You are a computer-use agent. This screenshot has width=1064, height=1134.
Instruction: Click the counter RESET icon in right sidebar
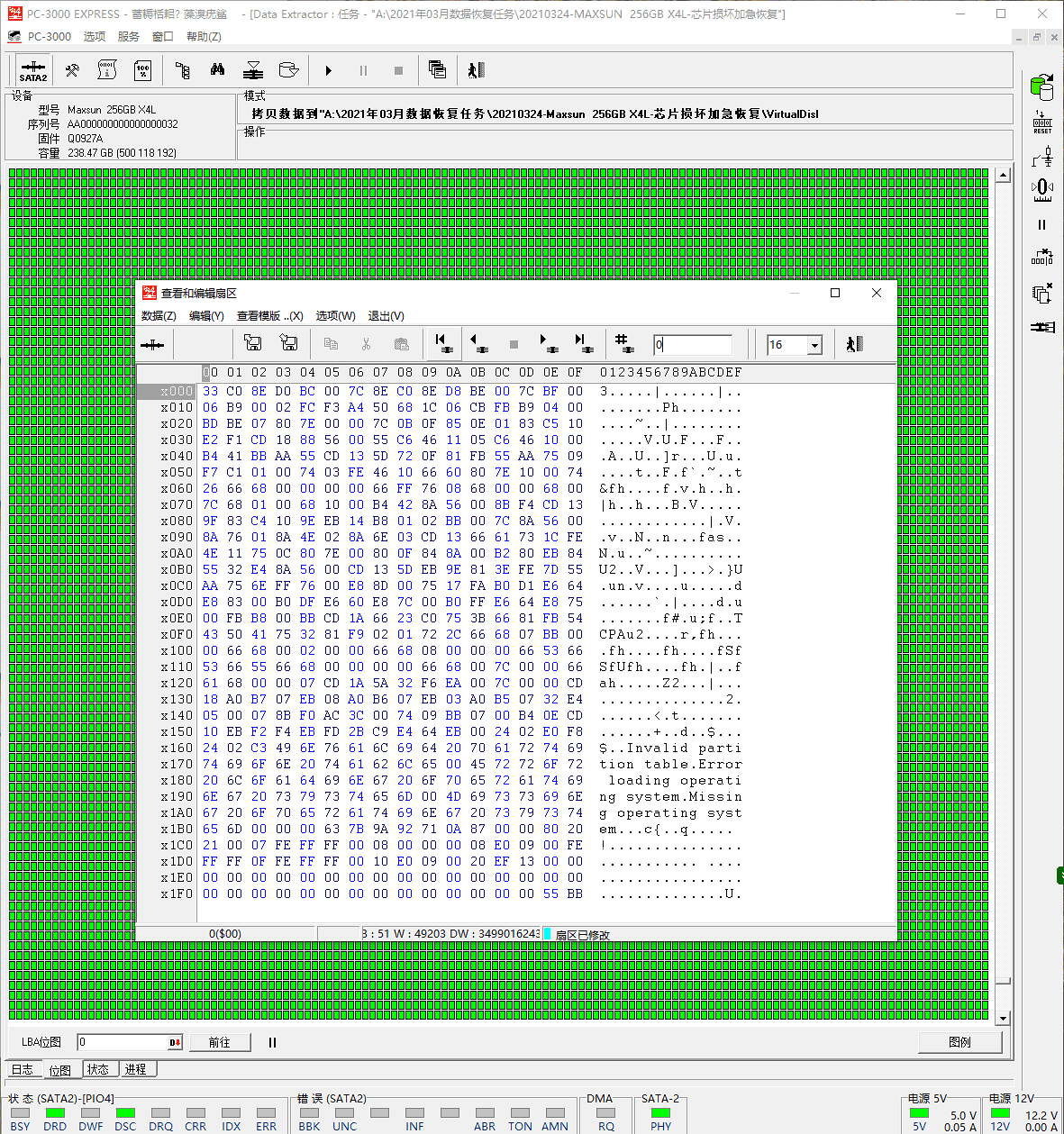pos(1042,122)
